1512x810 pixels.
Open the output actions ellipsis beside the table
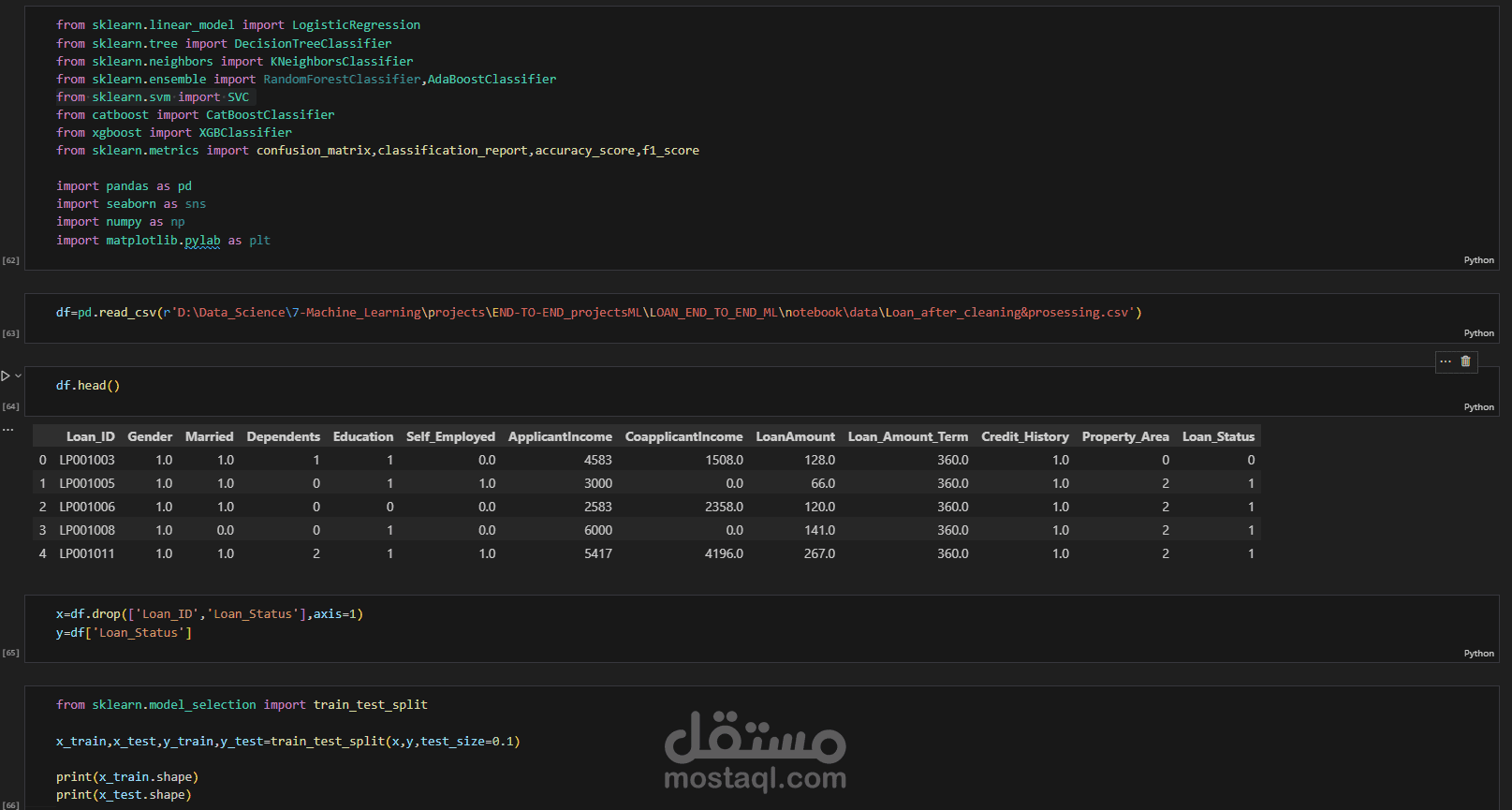[7, 430]
